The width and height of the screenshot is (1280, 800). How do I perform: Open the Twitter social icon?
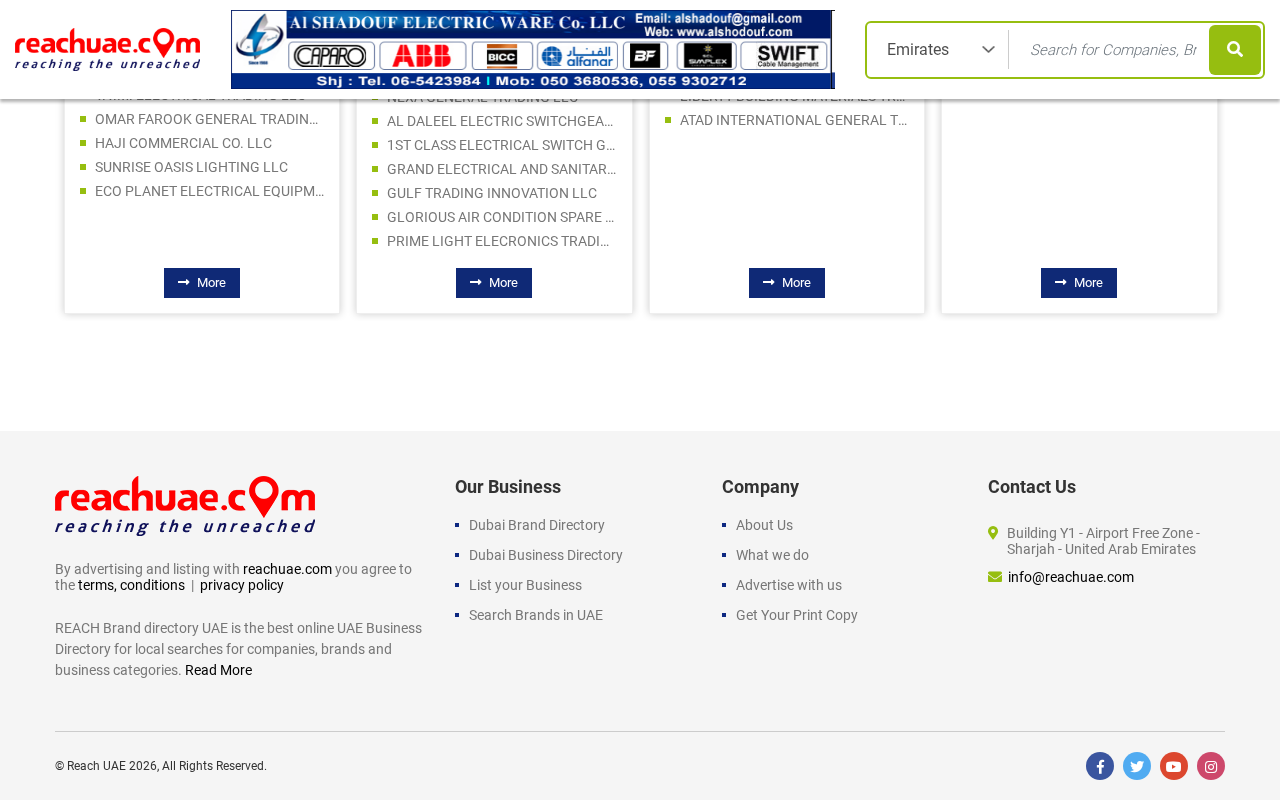[x=1137, y=766]
